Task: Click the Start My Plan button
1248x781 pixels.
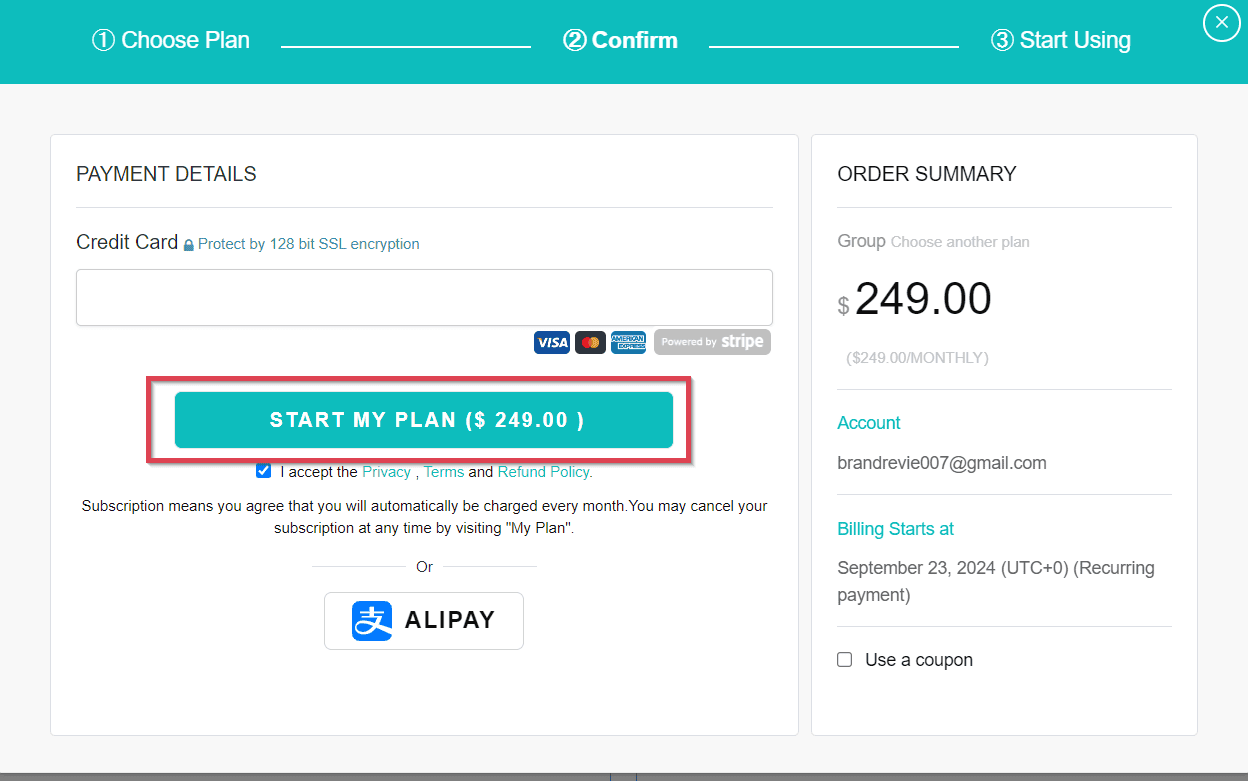Action: tap(424, 420)
